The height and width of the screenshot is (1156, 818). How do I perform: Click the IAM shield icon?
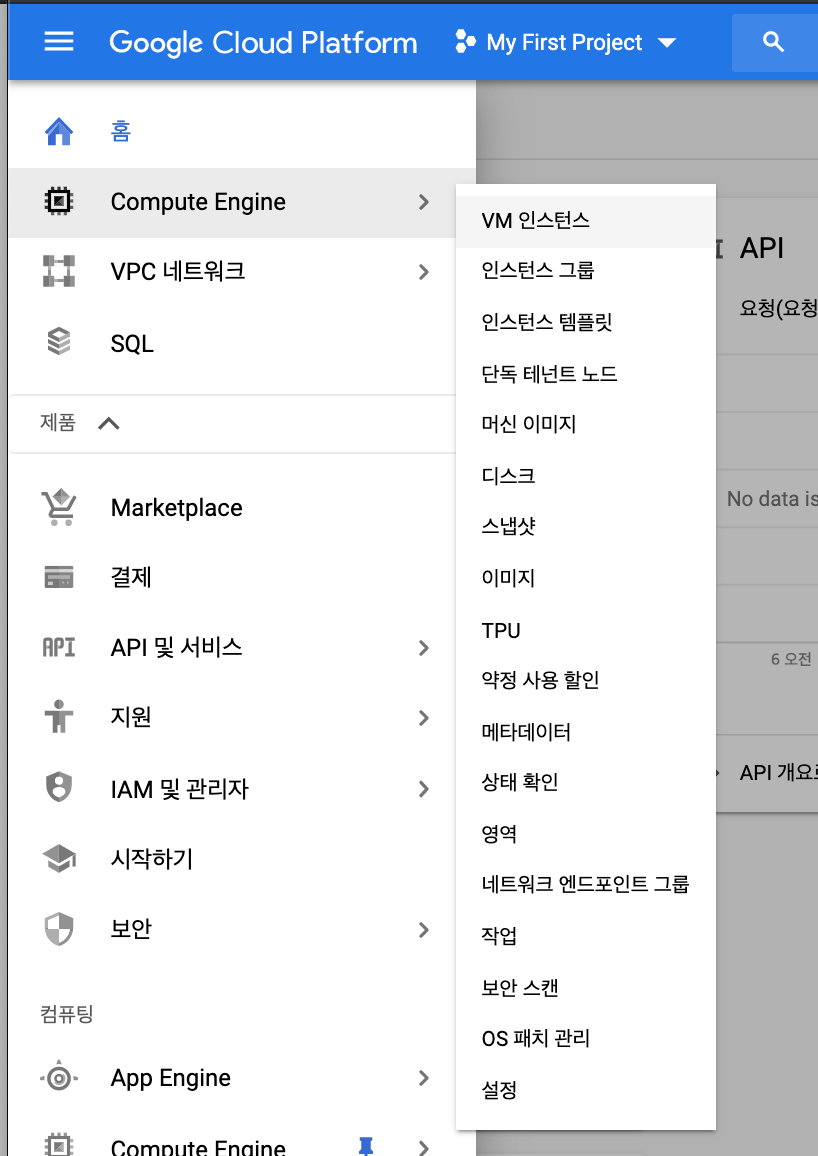click(59, 787)
